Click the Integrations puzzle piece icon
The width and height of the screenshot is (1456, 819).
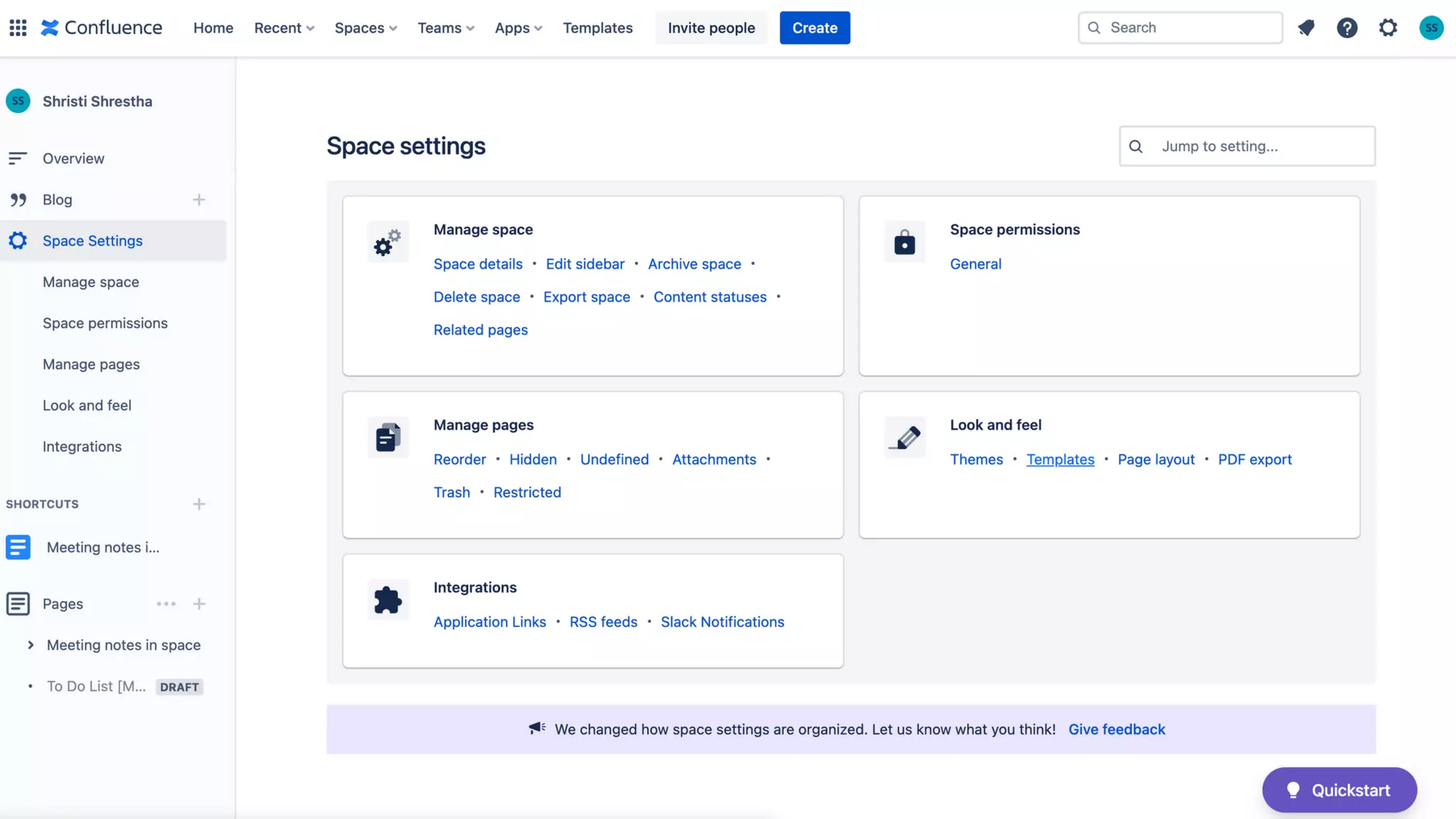[387, 600]
